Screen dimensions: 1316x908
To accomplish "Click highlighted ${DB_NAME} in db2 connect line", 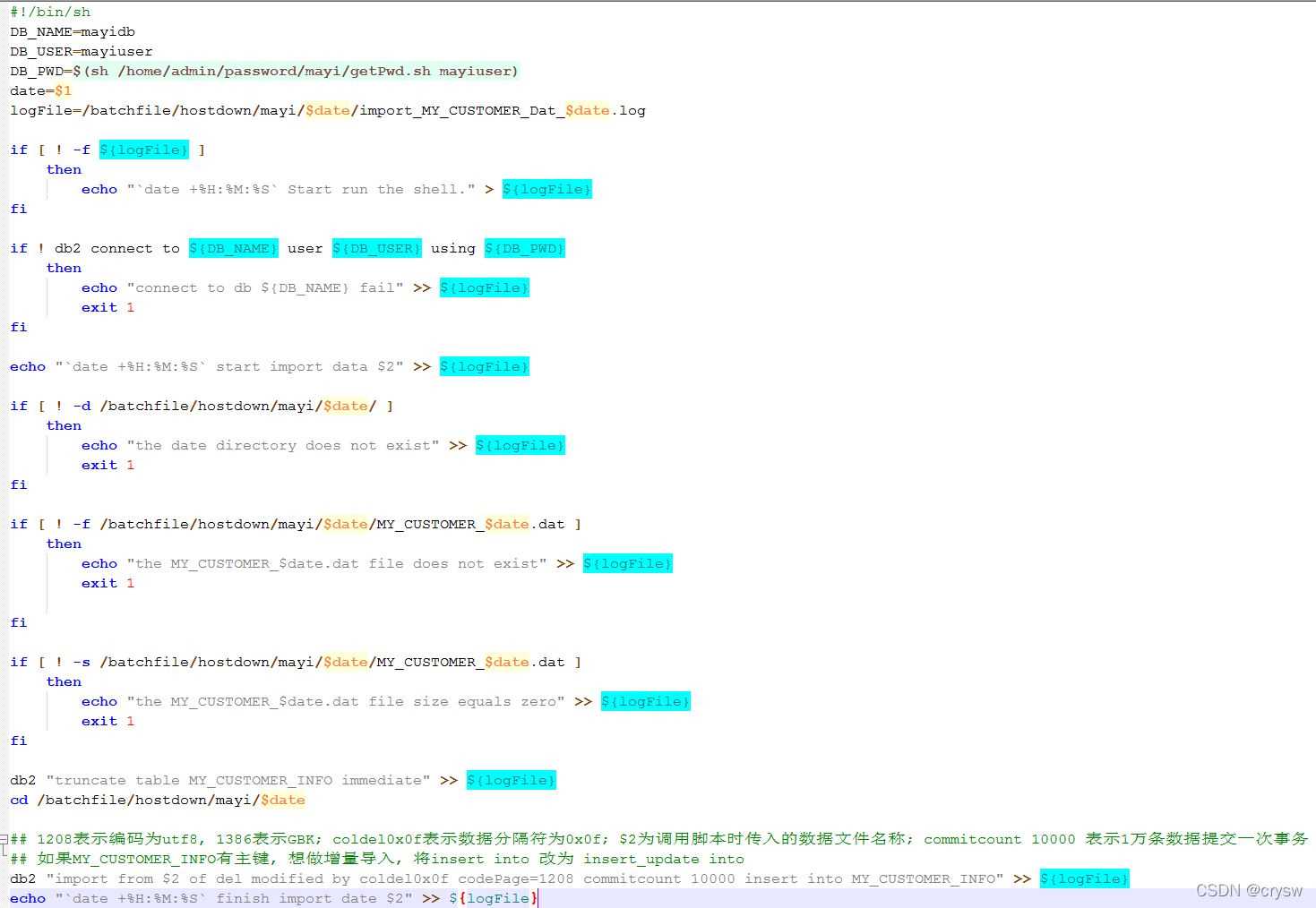I will click(234, 248).
